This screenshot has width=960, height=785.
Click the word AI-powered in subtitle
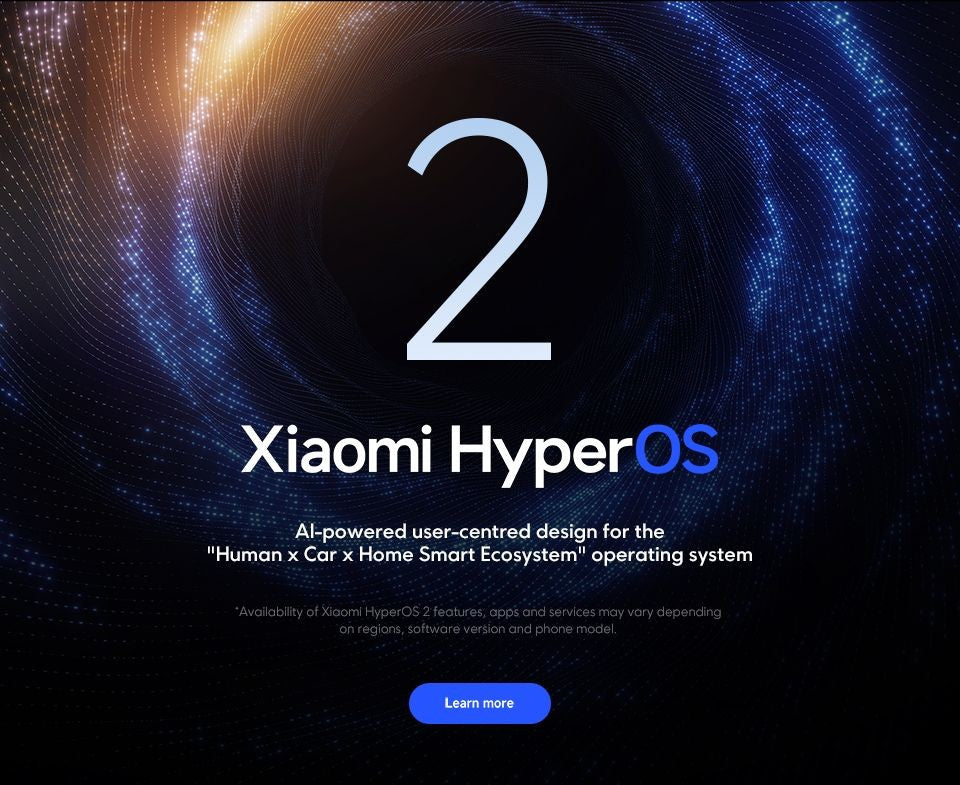[351, 531]
